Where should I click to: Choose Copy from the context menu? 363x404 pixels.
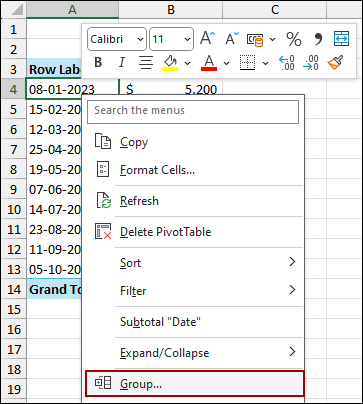tap(193, 142)
